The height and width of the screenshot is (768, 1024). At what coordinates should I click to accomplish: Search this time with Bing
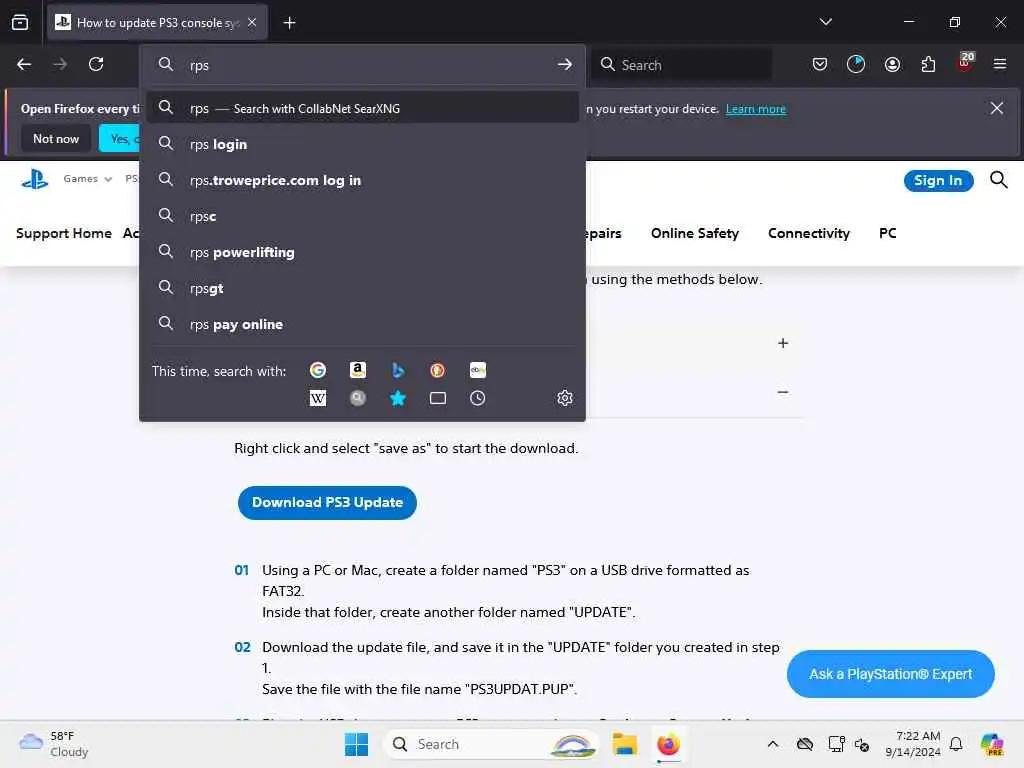(x=397, y=370)
